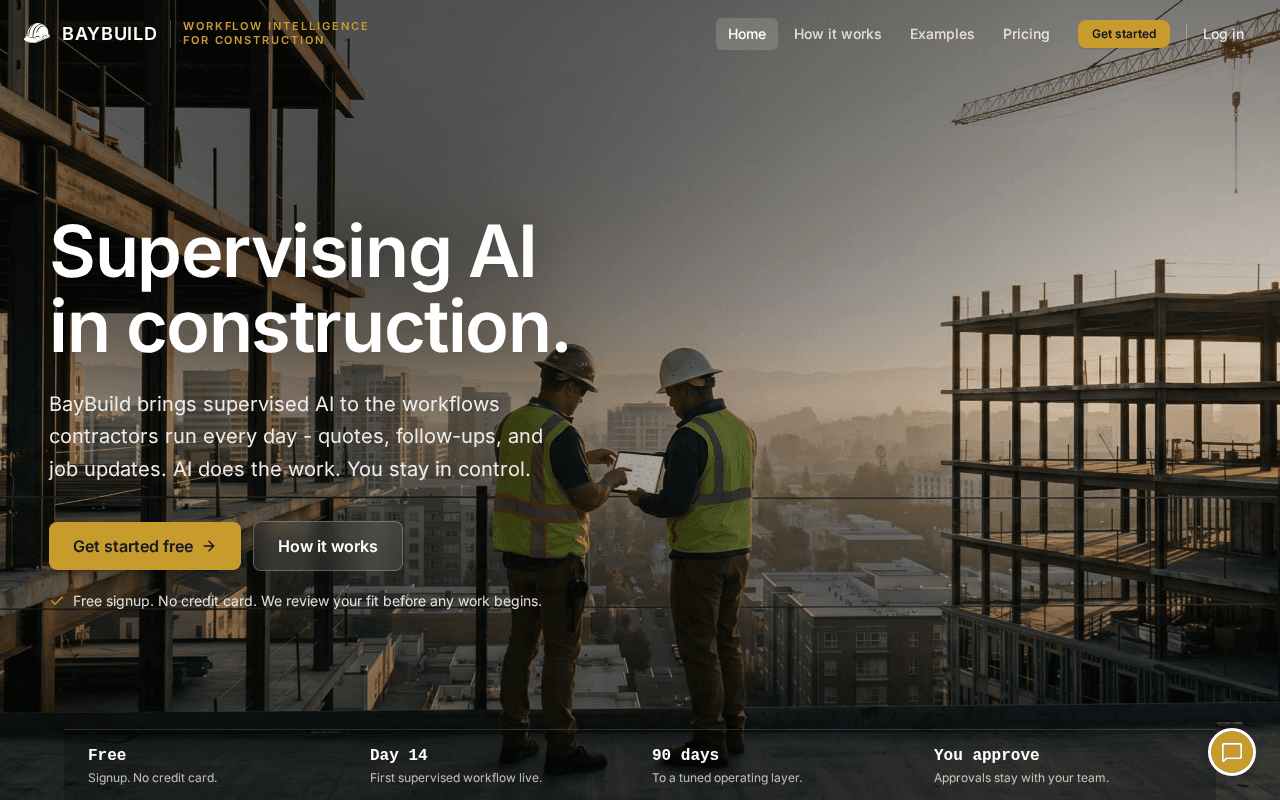Select Examples in the navigation bar
1280x800 pixels.
coord(942,34)
